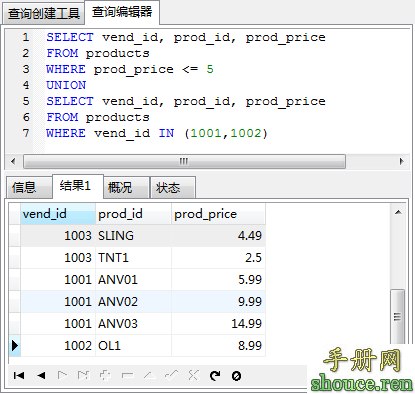
Task: Go to next record arrow
Action: (62, 376)
